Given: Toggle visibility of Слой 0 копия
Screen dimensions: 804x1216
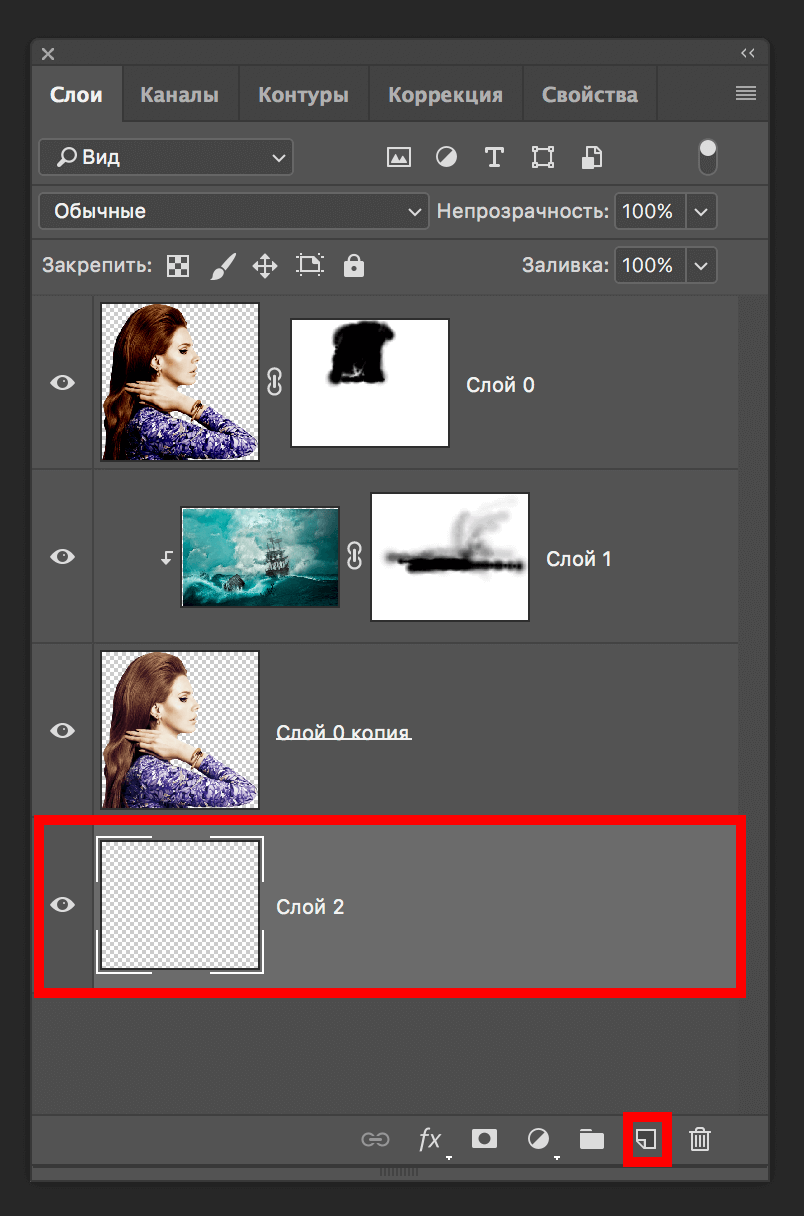Looking at the screenshot, I should pyautogui.click(x=63, y=731).
